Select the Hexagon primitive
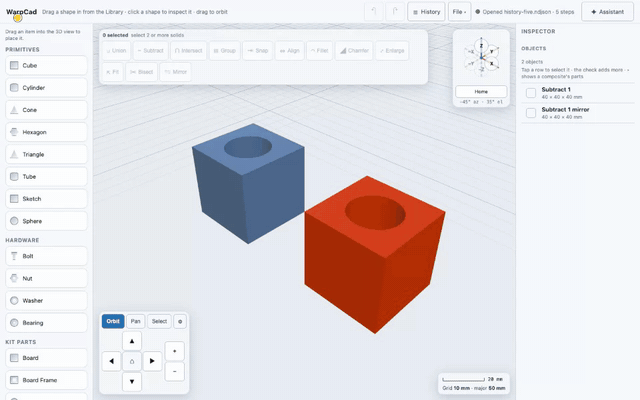 [46, 132]
